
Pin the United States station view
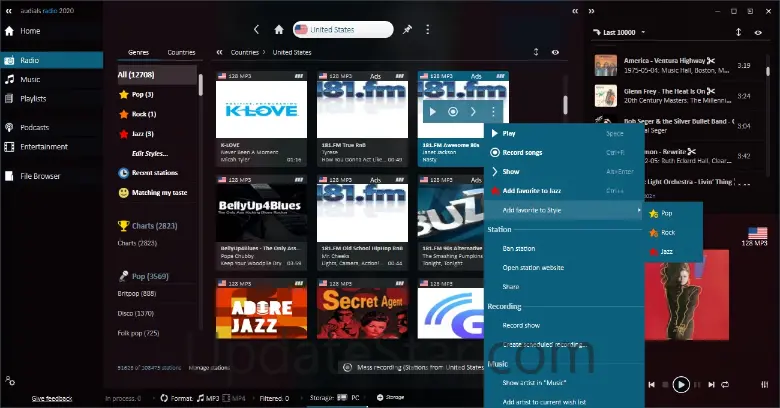[x=407, y=30]
